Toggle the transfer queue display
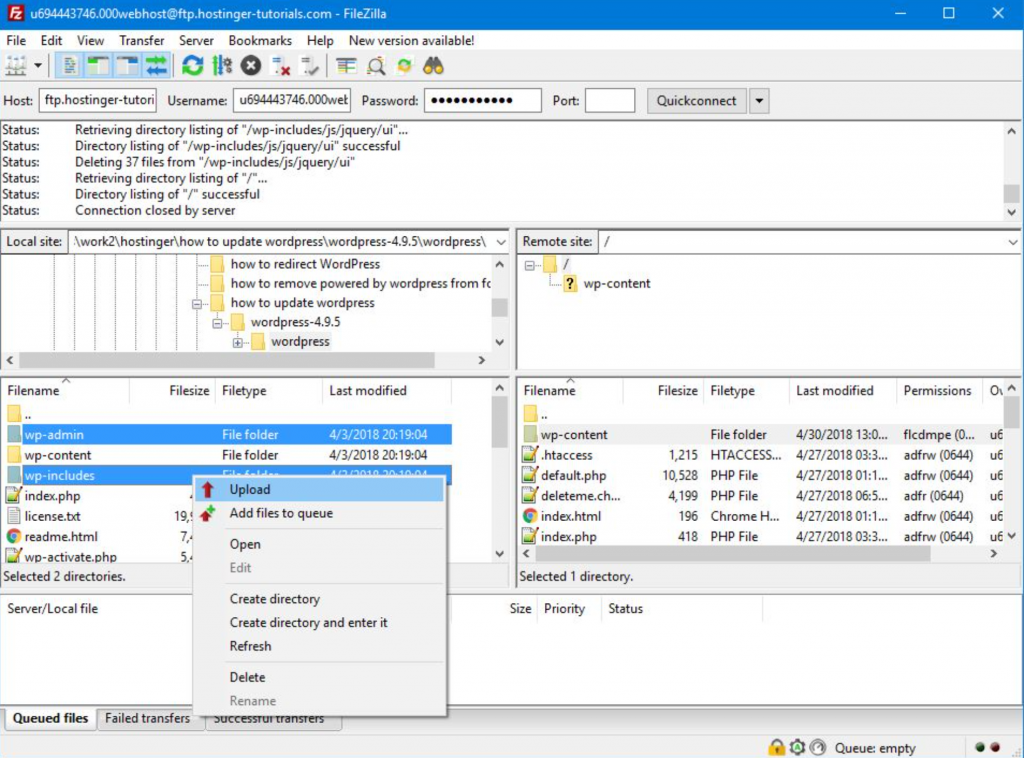The image size is (1024, 758). (x=156, y=66)
